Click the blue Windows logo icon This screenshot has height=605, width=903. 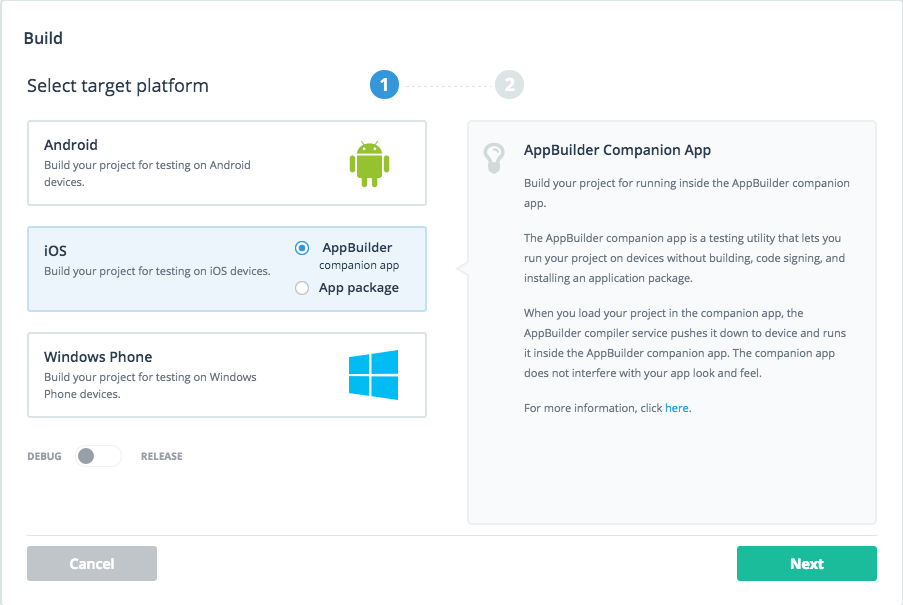click(373, 375)
